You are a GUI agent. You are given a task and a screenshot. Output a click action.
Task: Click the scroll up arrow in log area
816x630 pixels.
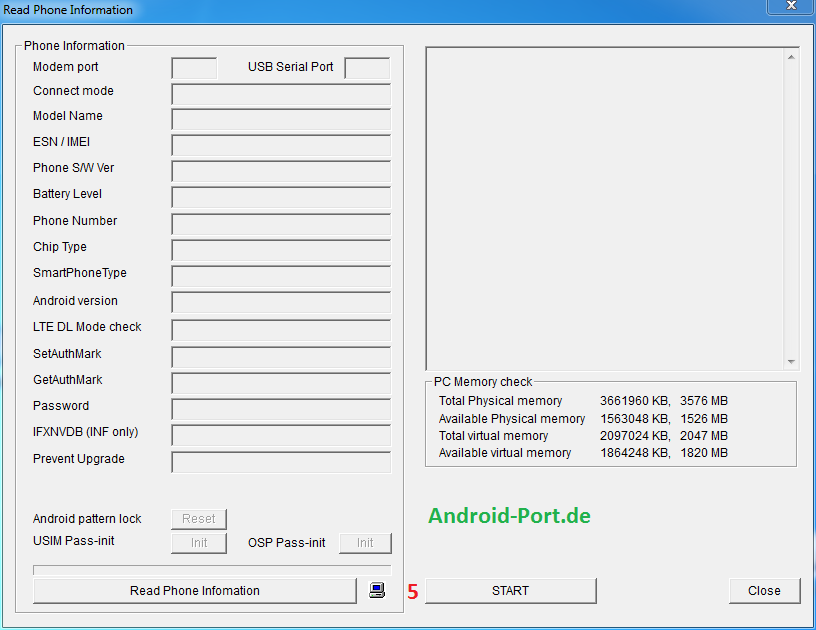[x=791, y=57]
